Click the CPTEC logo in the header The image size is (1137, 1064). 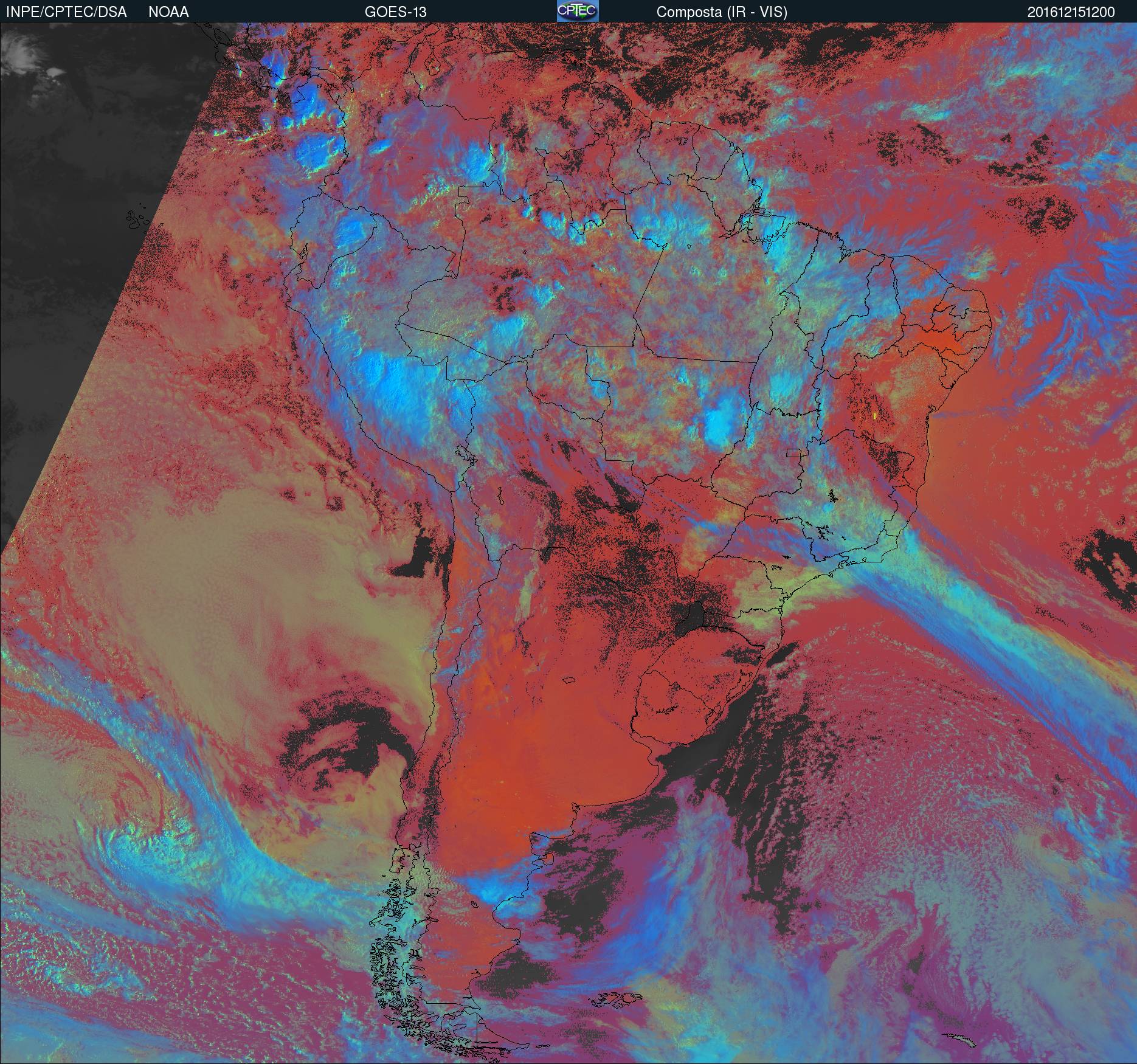point(577,11)
